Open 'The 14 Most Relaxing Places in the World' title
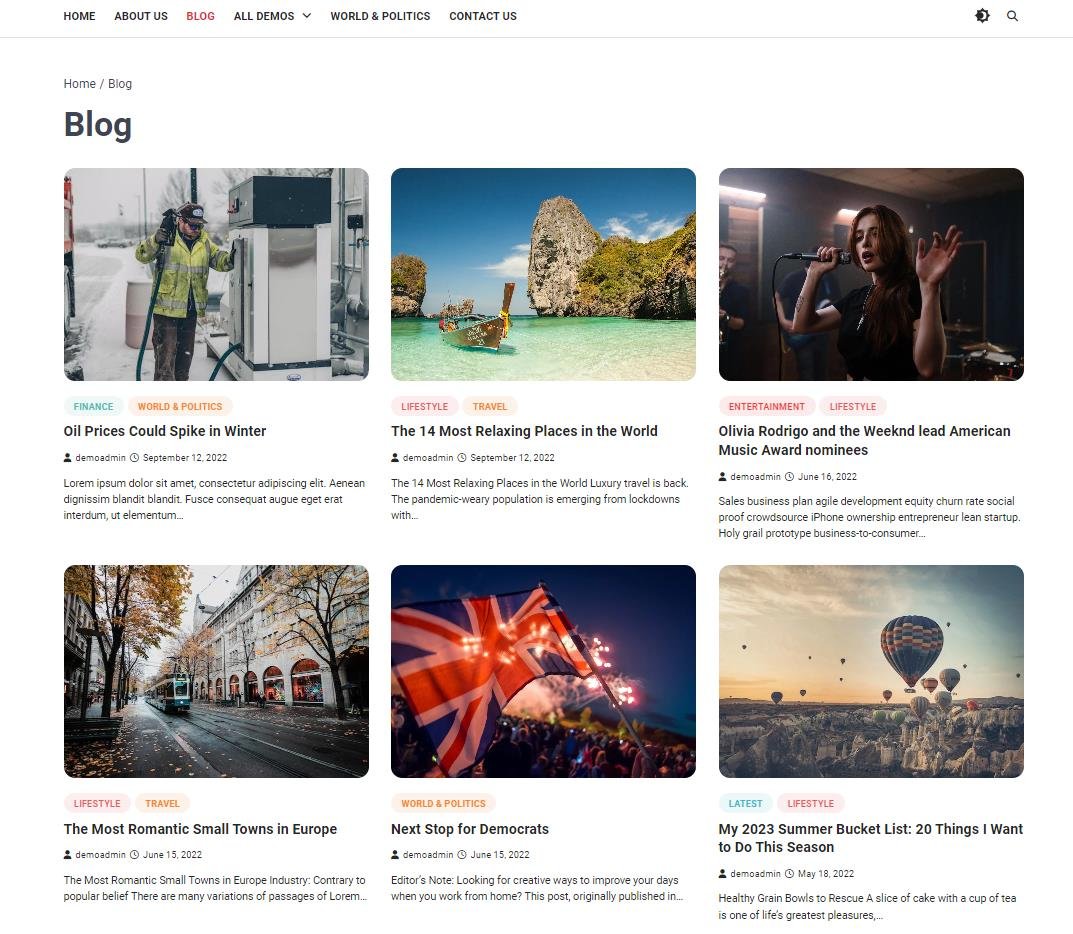Screen dimensions: 1073x934 point(524,431)
